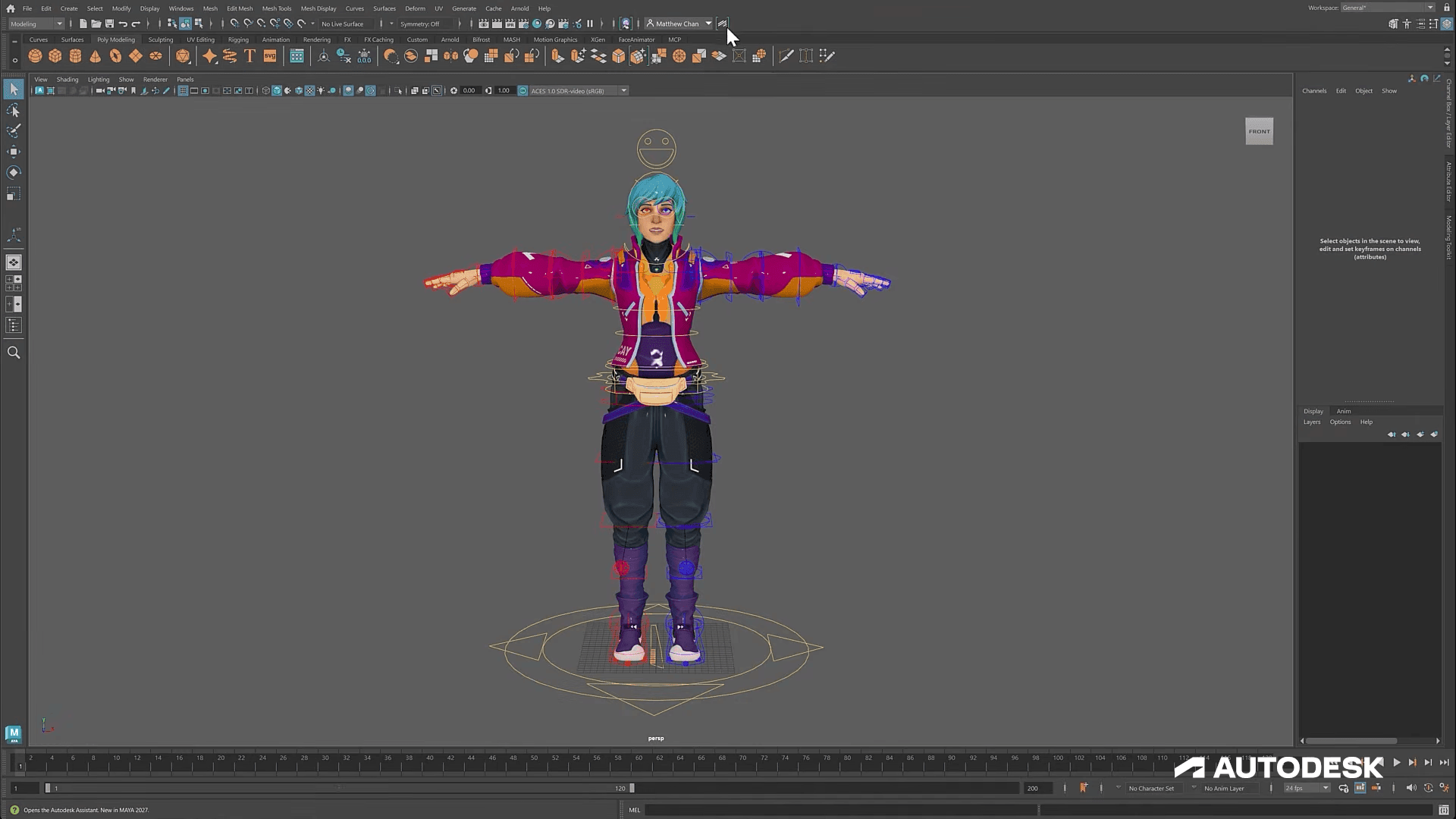1456x819 pixels.
Task: Switch to the Anim layer tab
Action: pos(1344,411)
